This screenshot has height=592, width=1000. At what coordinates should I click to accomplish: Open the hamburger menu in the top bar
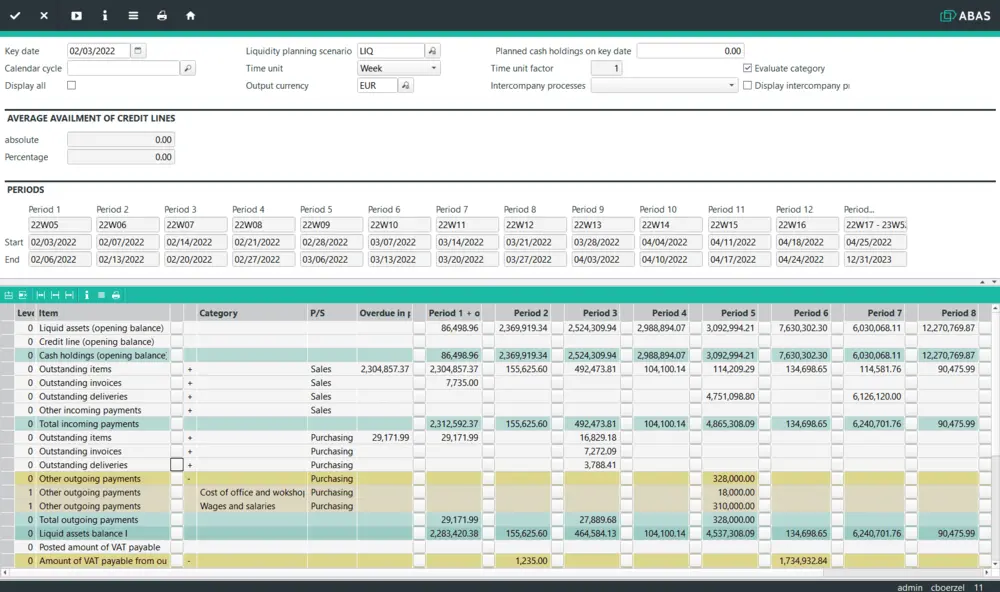tap(133, 15)
